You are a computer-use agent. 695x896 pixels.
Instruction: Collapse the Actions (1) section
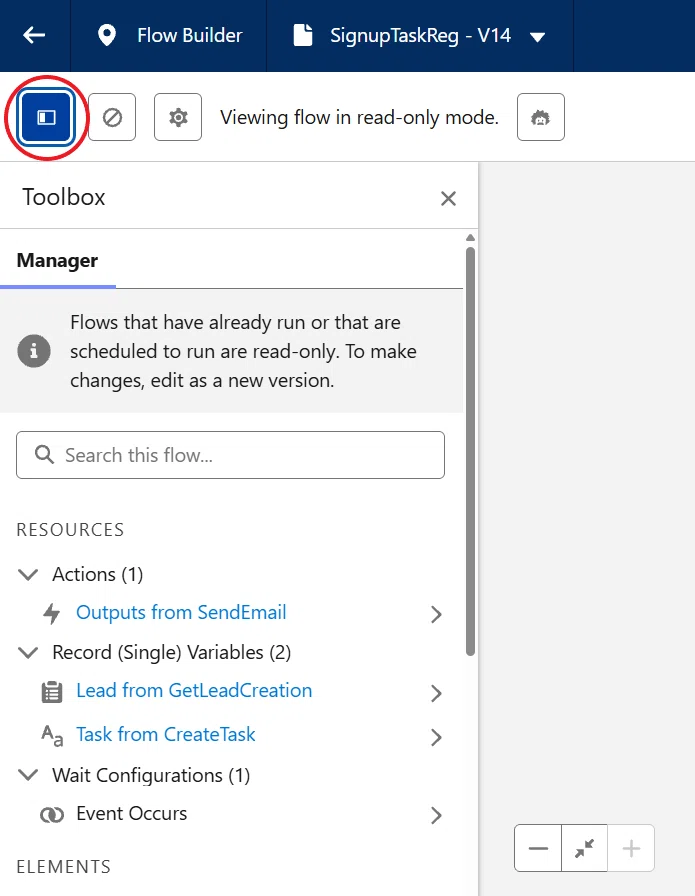click(x=28, y=574)
